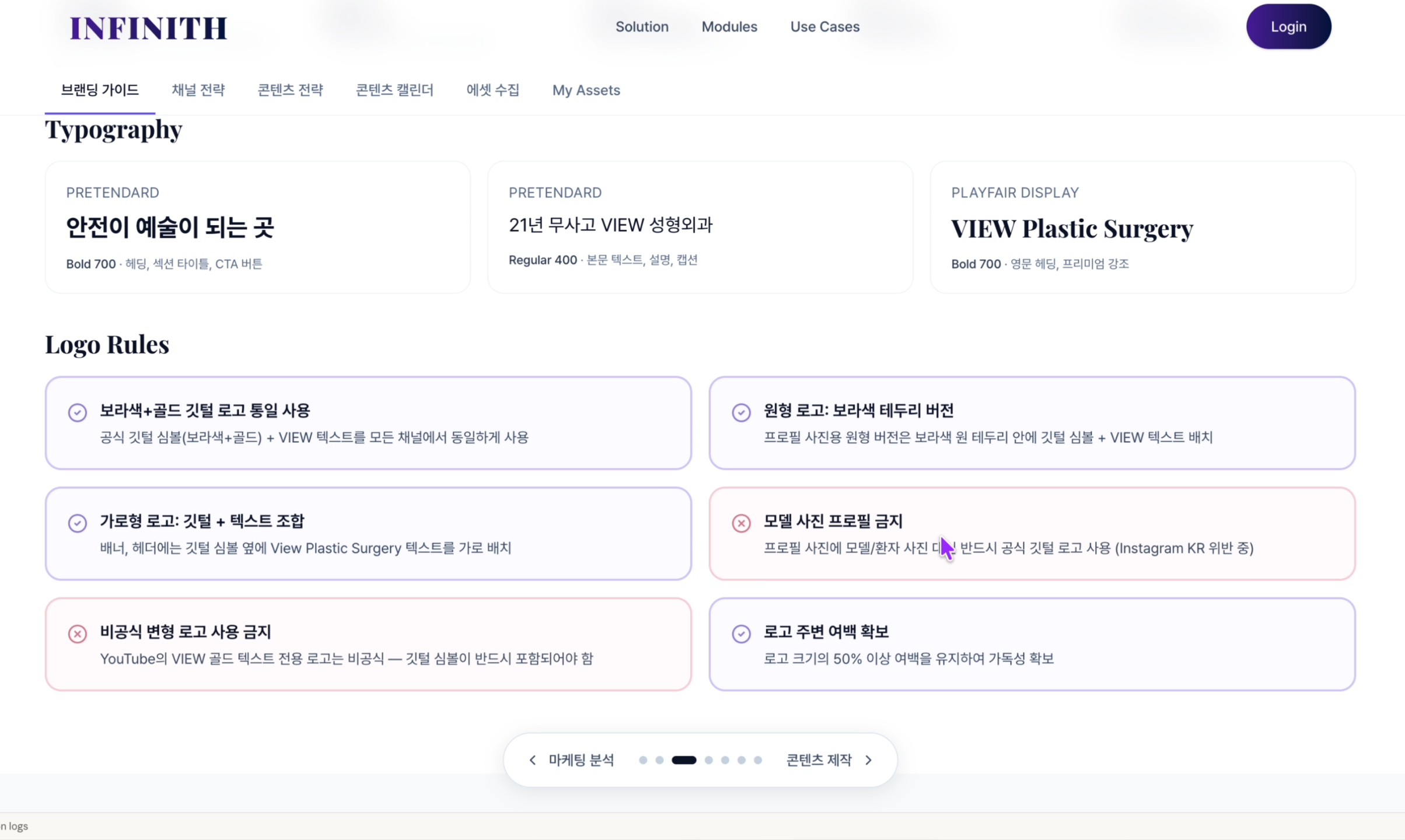Go to Use Cases page

pos(824,27)
